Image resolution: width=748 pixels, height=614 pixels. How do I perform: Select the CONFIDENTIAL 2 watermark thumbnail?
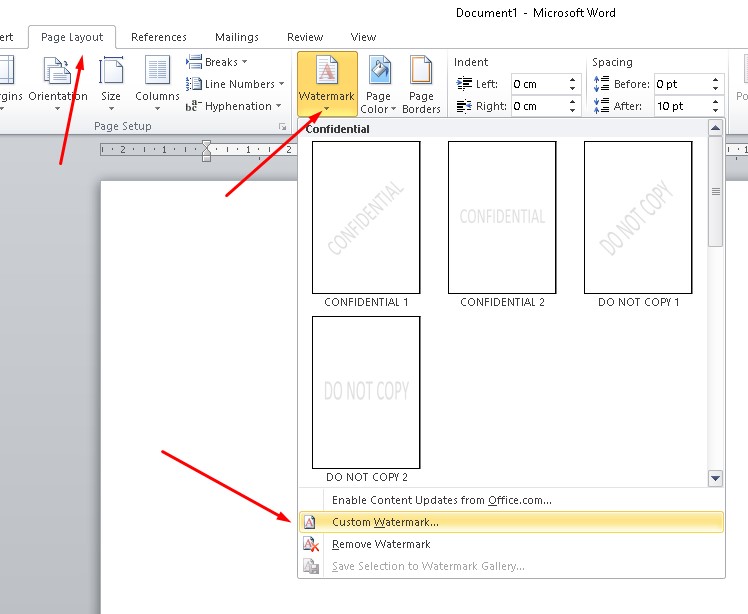[502, 218]
